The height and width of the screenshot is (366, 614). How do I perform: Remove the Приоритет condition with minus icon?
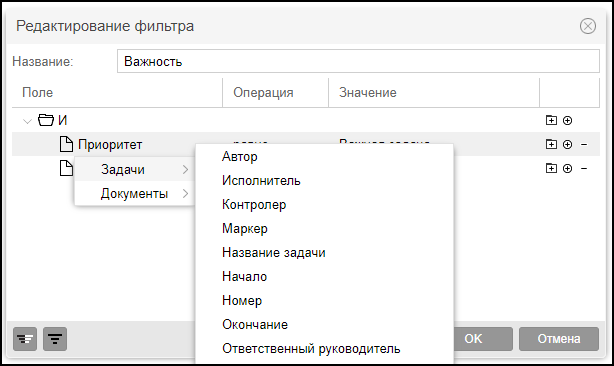click(584, 144)
